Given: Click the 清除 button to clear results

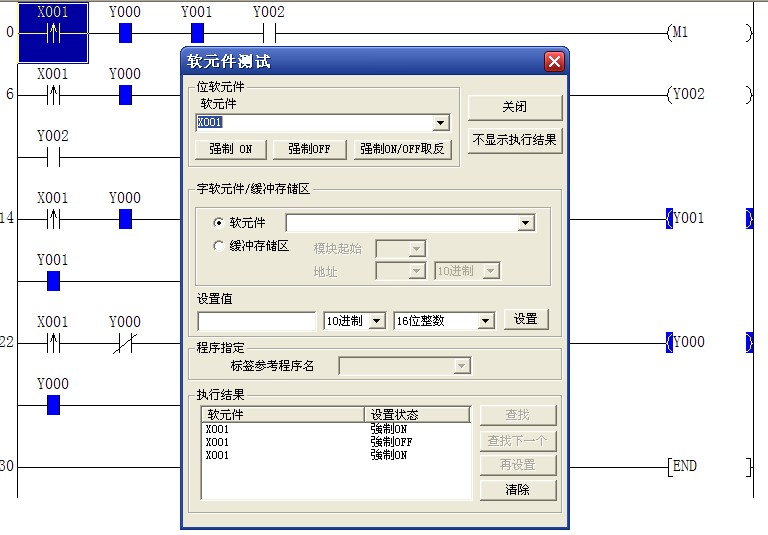Looking at the screenshot, I should tap(517, 490).
